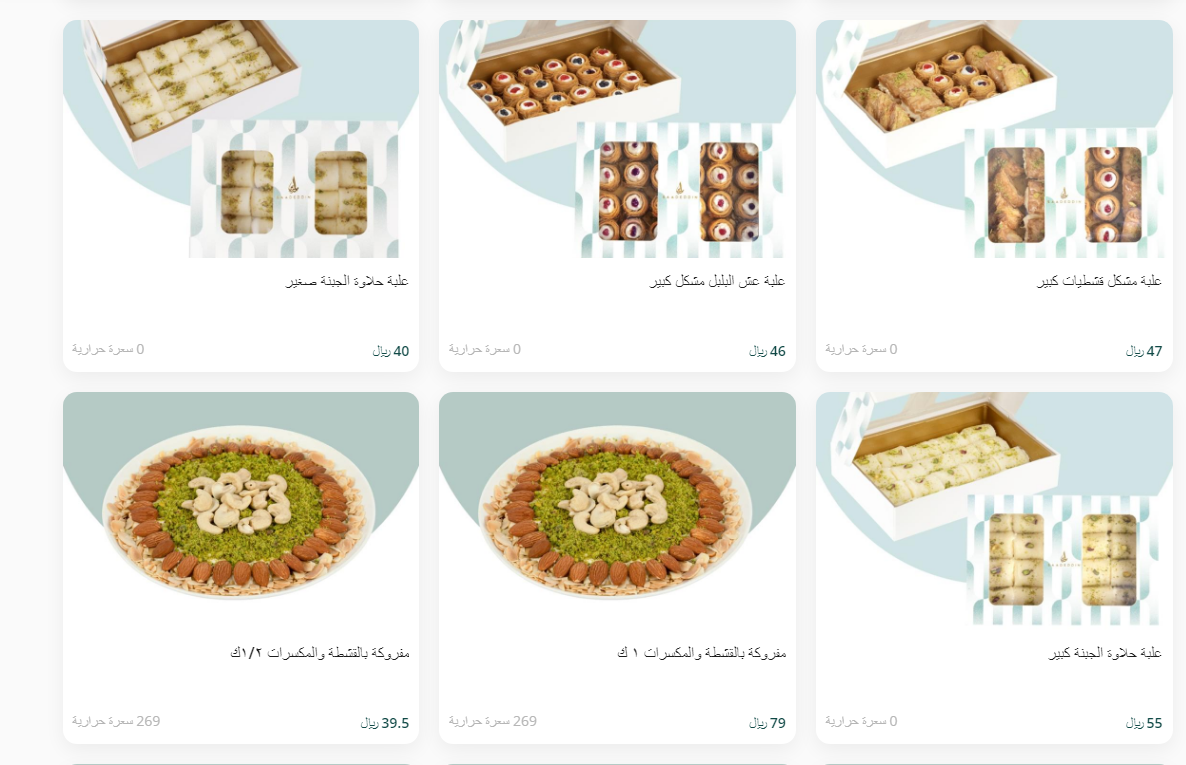Open the مفروكة بالقشطة والمكسرات ١ ك plate image
The width and height of the screenshot is (1186, 765).
(x=617, y=511)
